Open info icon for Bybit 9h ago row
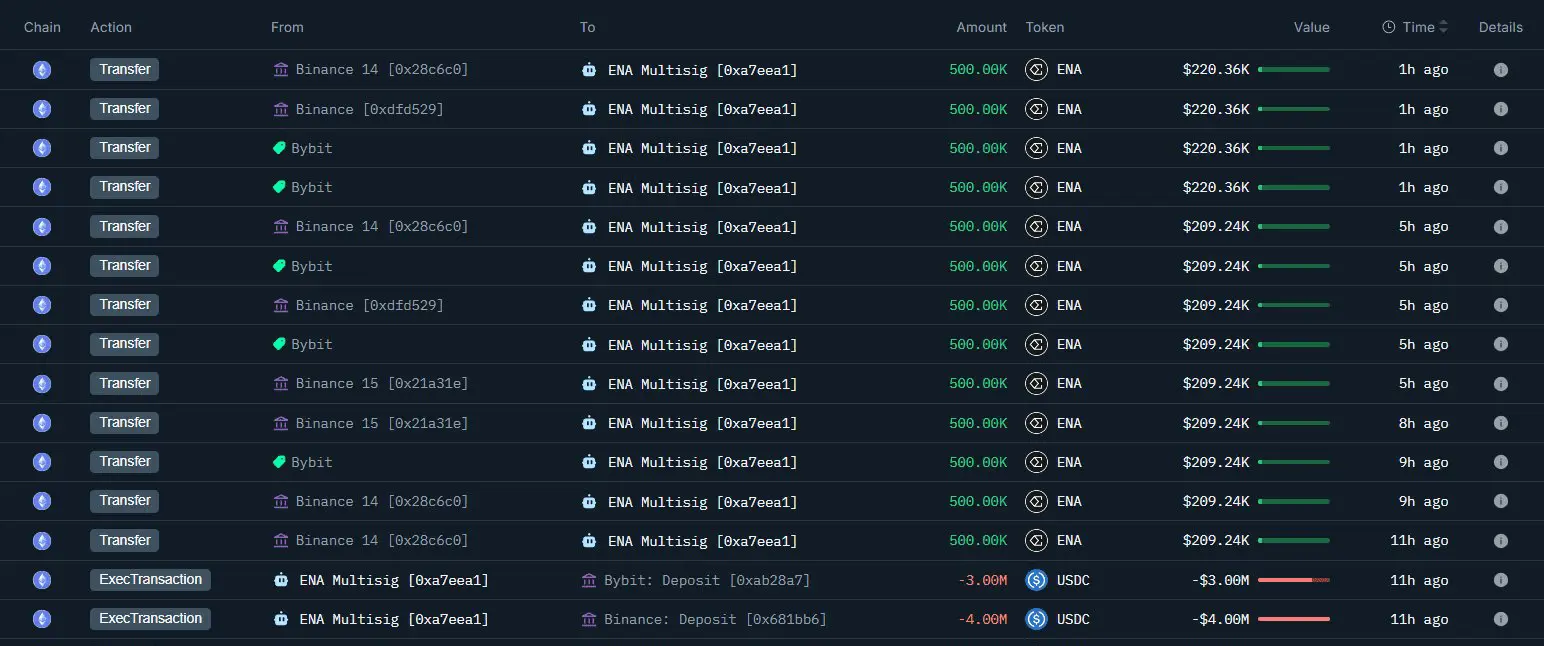The height and width of the screenshot is (646, 1544). (x=1500, y=462)
